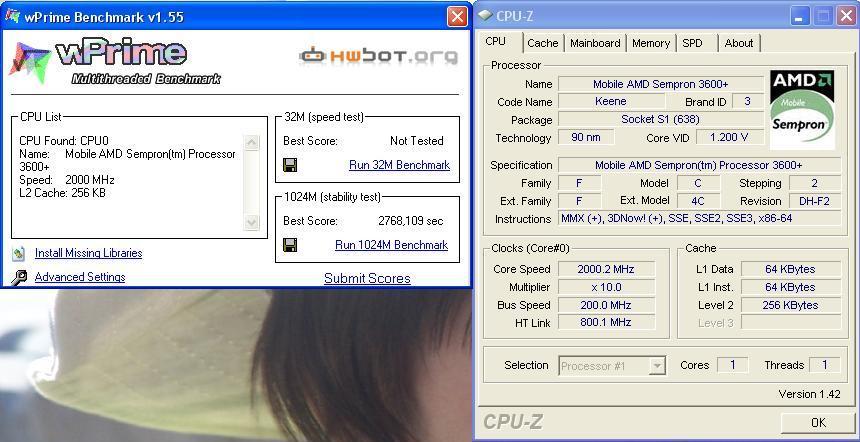Click the Bus Speed value 200.0 MHz

[606, 305]
